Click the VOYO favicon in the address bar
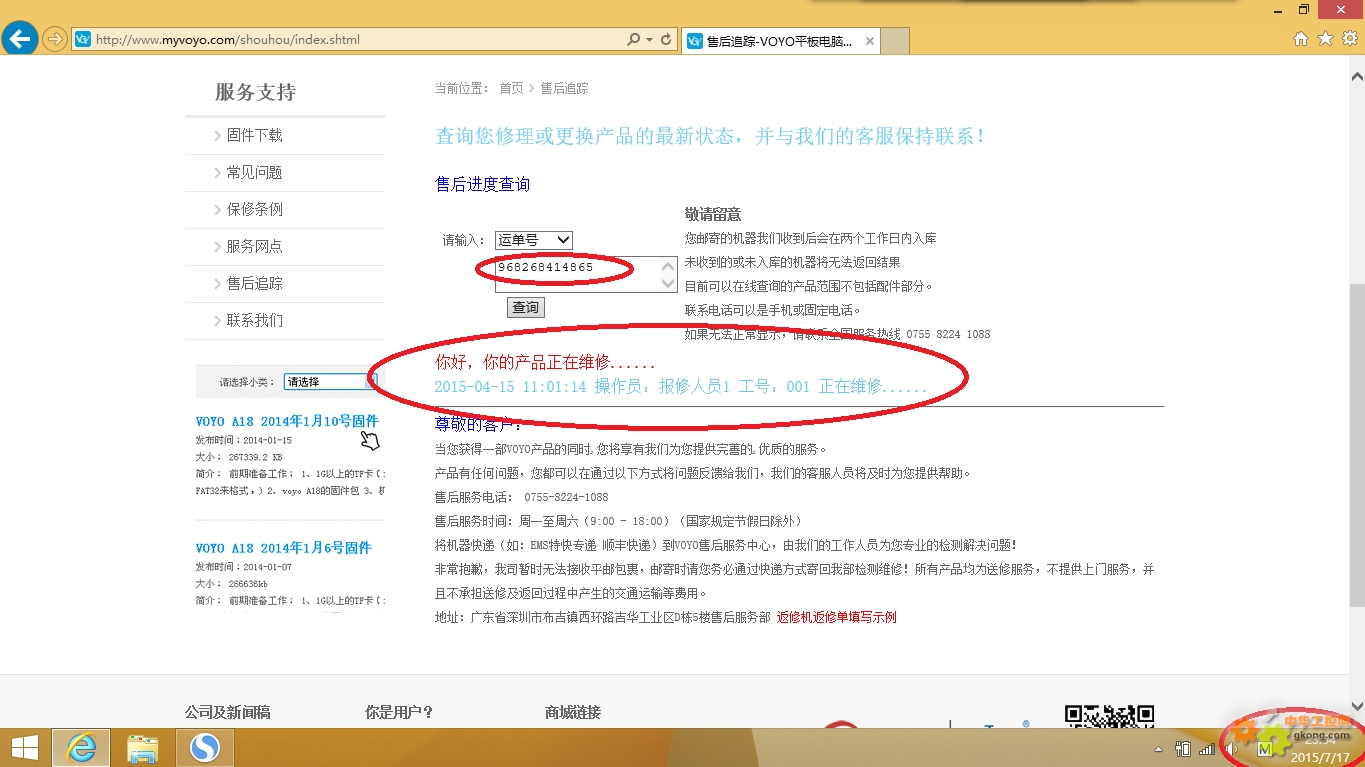Screen dimensions: 1365x767 tap(84, 40)
